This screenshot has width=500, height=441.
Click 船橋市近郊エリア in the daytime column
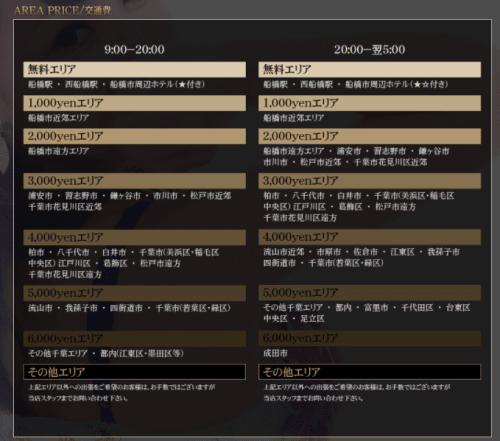click(59, 118)
